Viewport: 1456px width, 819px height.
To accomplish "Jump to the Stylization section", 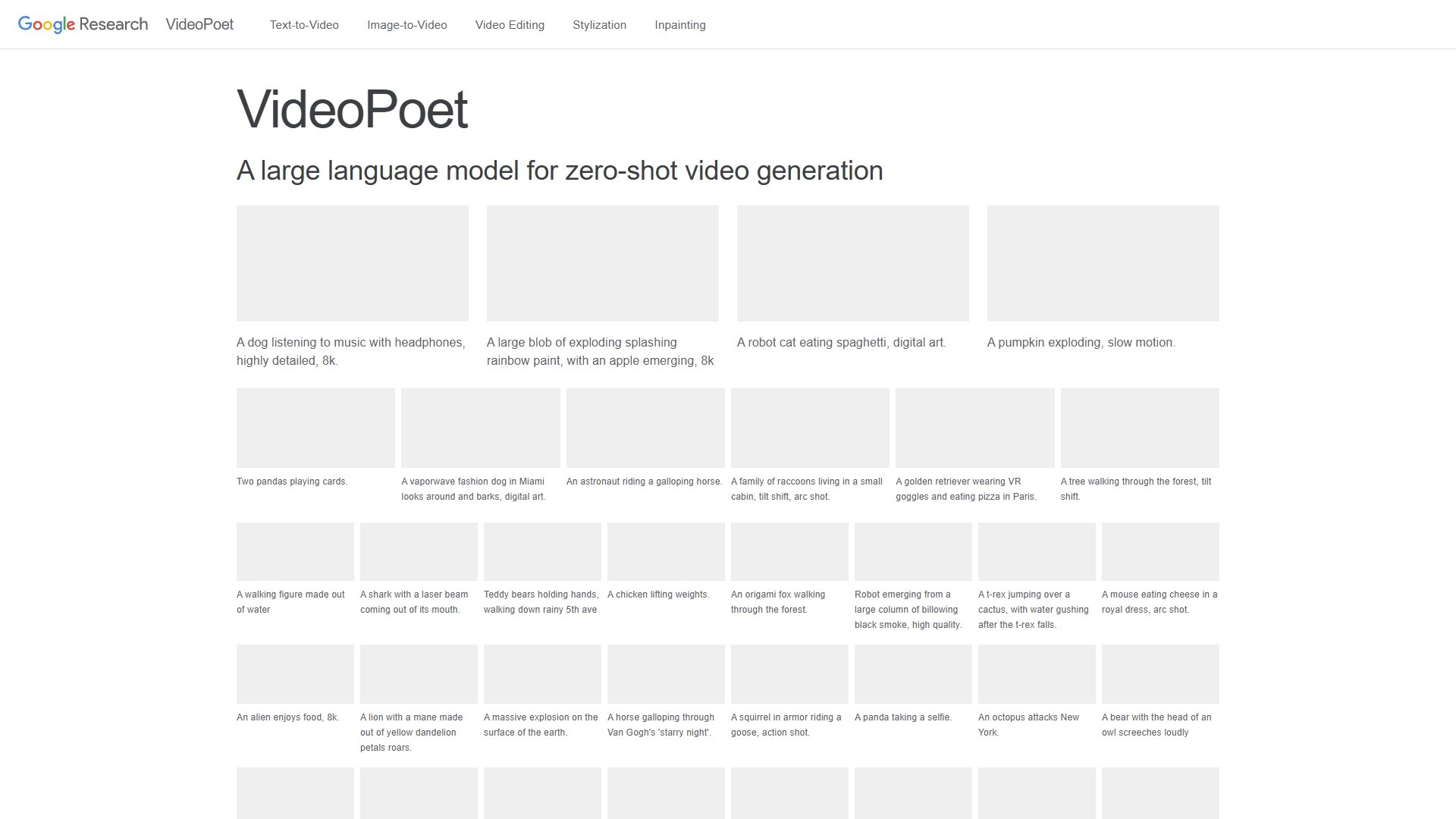I will 599,25.
